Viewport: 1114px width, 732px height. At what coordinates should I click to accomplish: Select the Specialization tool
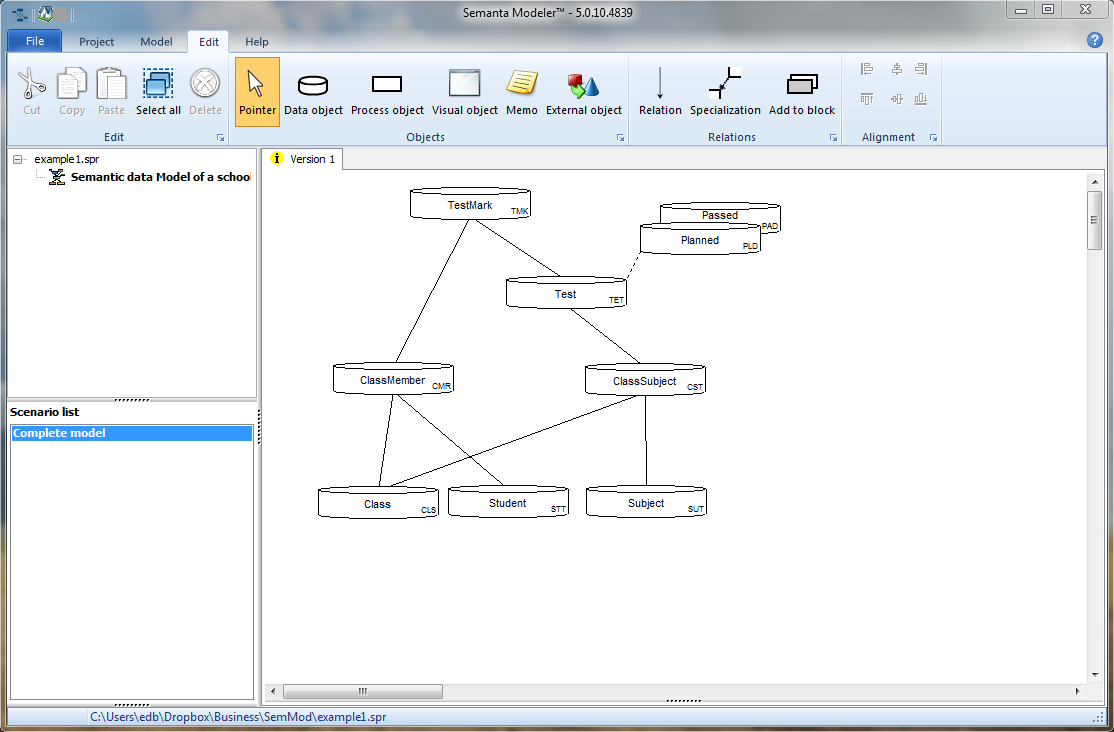[726, 92]
